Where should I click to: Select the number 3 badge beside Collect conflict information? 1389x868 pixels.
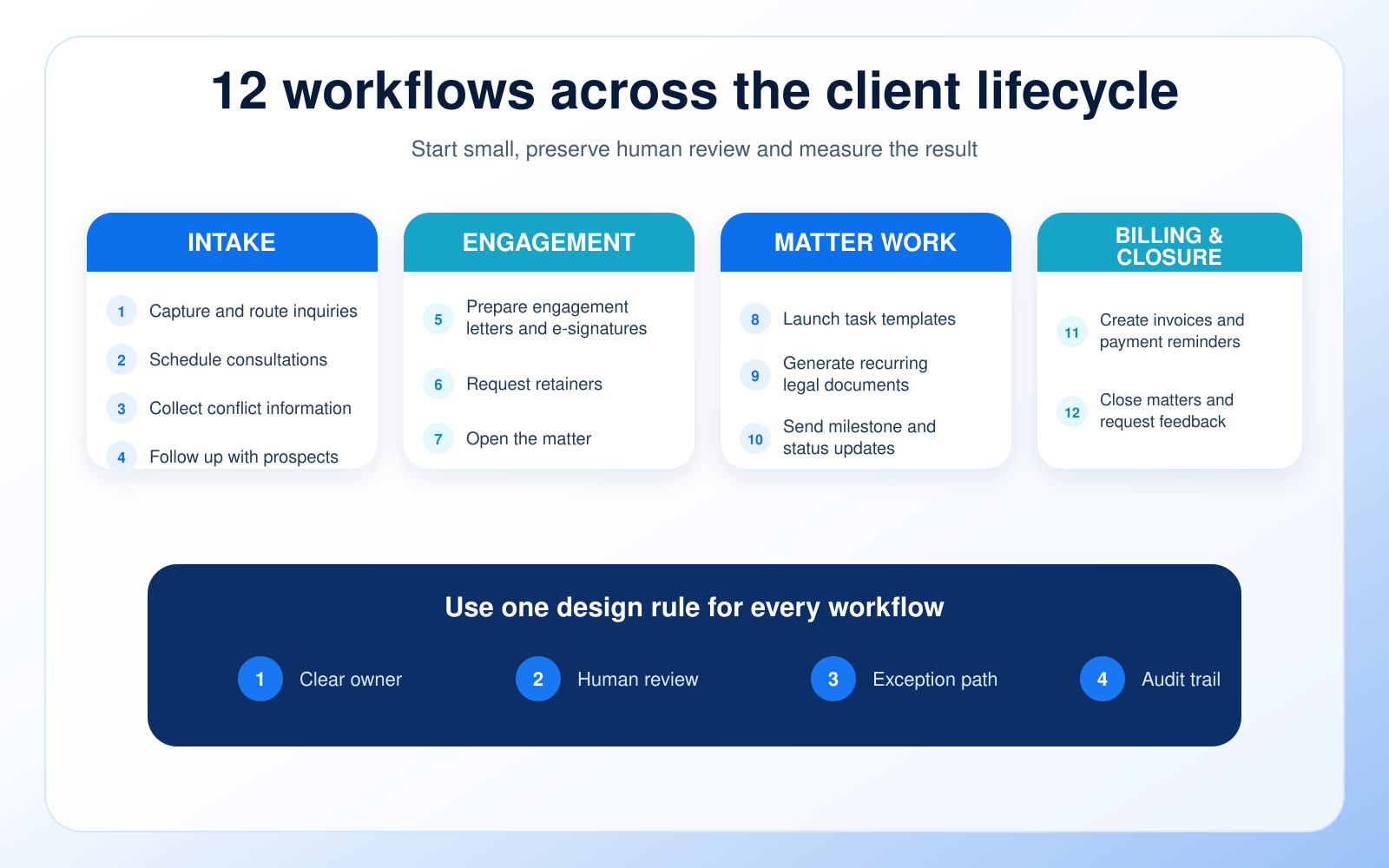pyautogui.click(x=122, y=408)
